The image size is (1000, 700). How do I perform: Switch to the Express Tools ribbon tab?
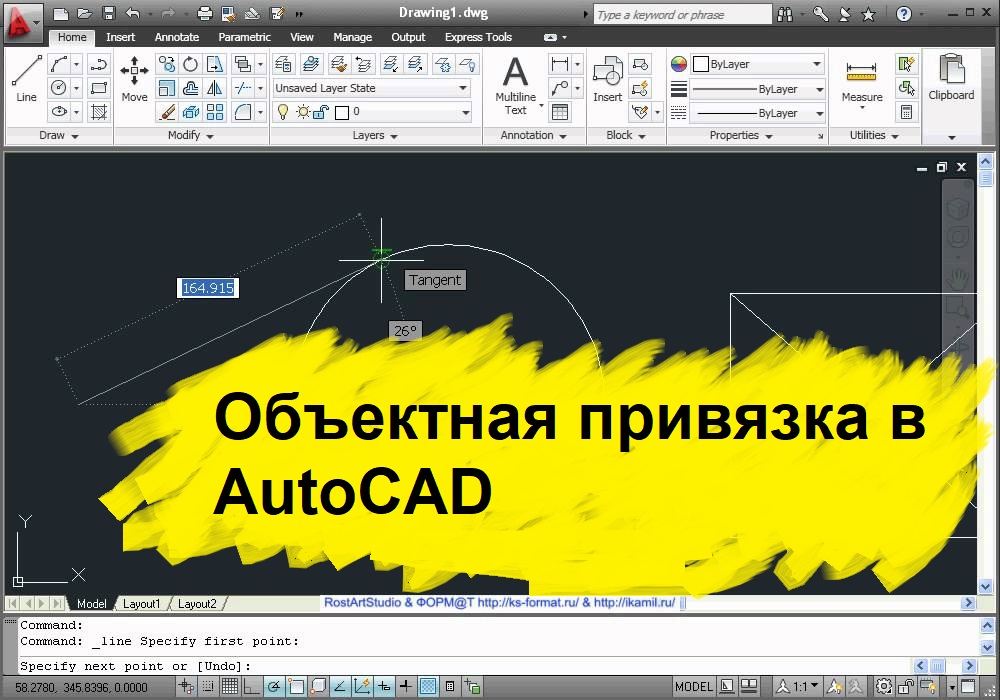[478, 37]
